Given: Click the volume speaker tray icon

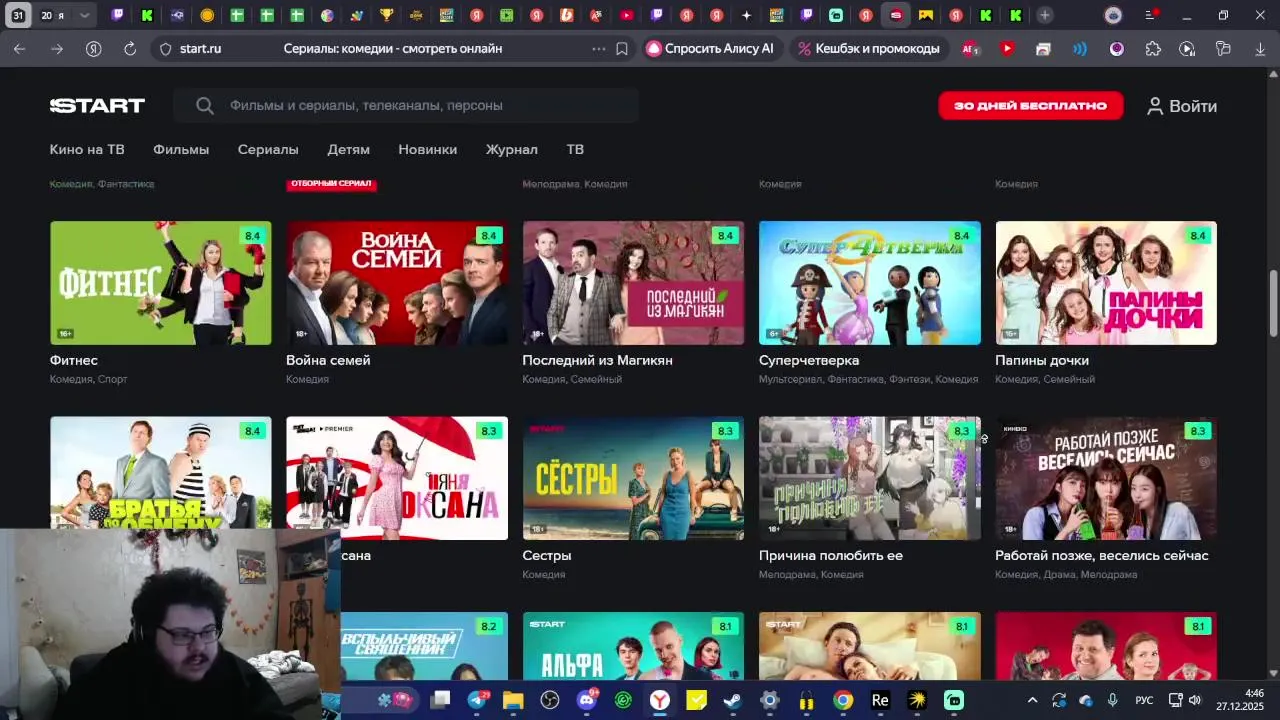Looking at the screenshot, I should (x=1194, y=700).
